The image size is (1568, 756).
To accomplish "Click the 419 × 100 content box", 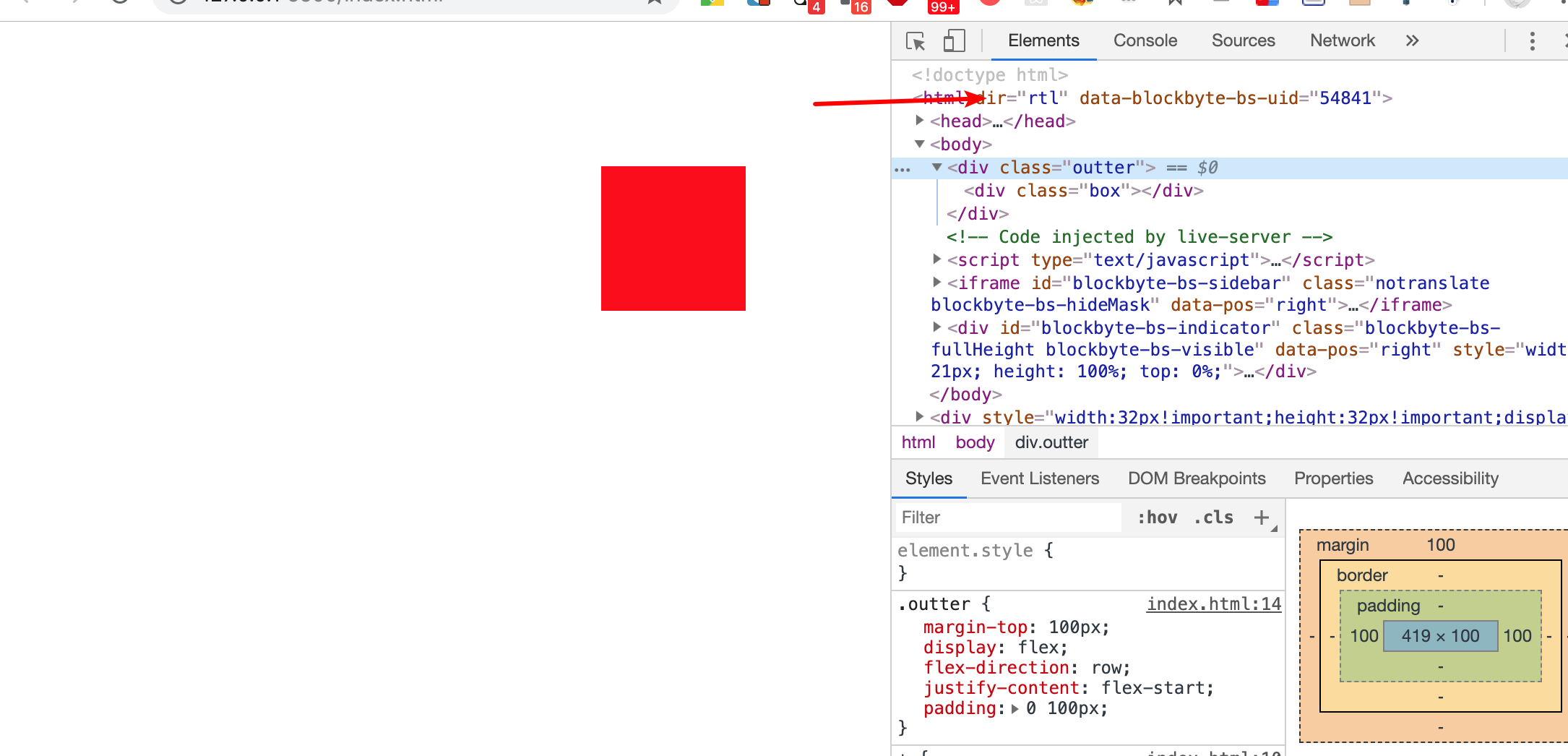I will tap(1440, 636).
